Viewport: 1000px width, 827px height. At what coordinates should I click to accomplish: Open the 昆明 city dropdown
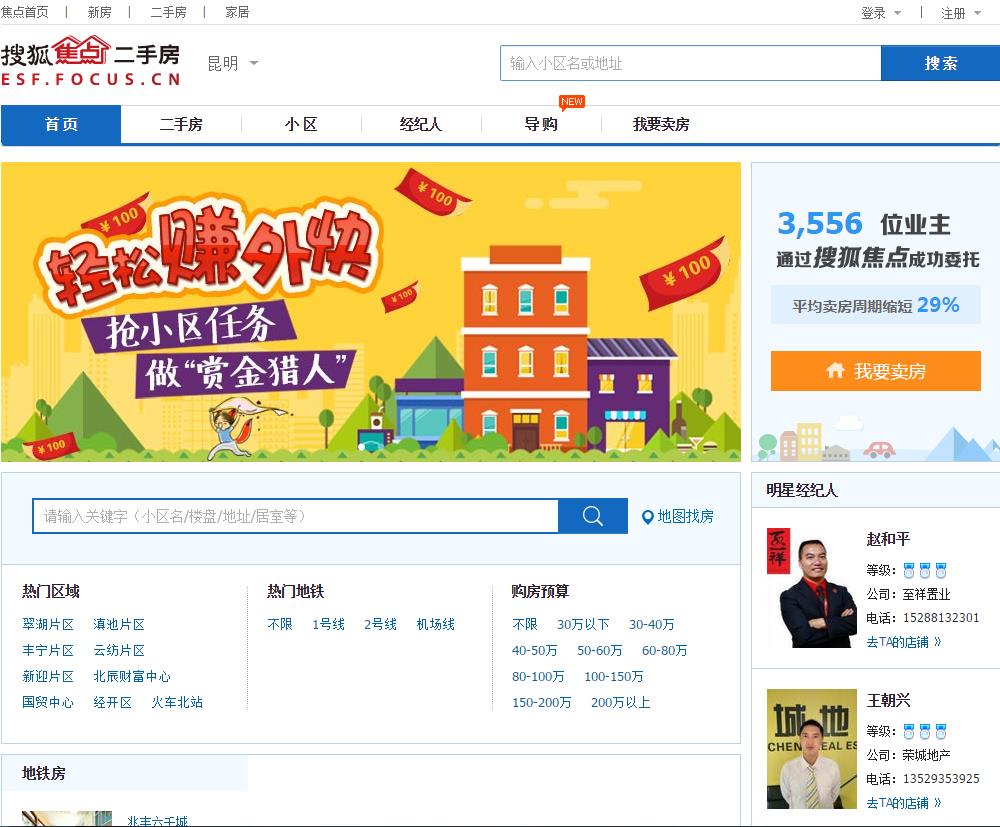coord(233,63)
